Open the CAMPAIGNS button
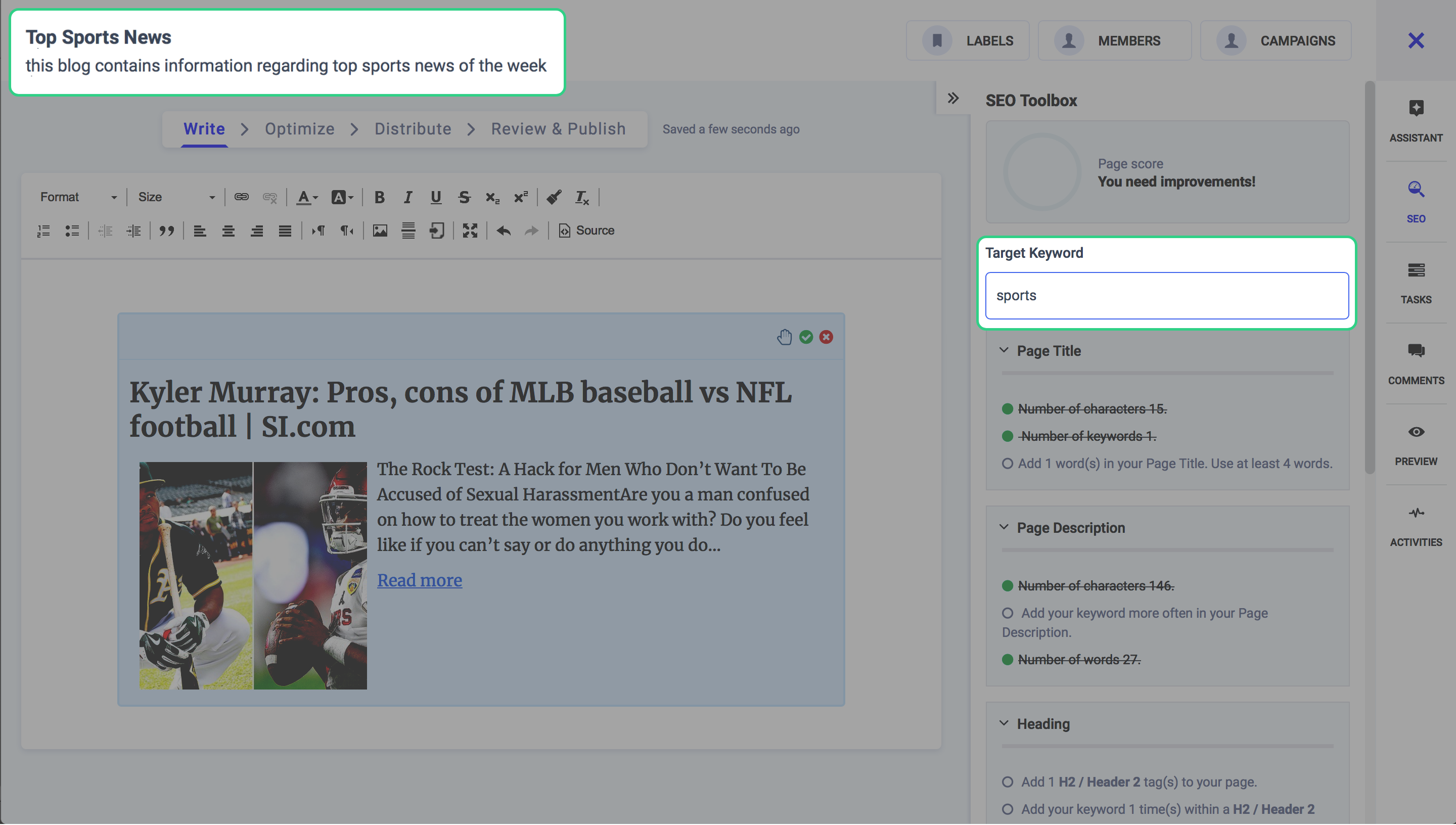 [1276, 41]
